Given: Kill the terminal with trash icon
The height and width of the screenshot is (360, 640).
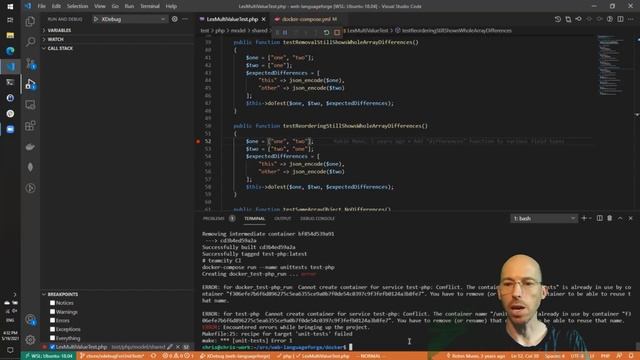Looking at the screenshot, I should (x=610, y=218).
